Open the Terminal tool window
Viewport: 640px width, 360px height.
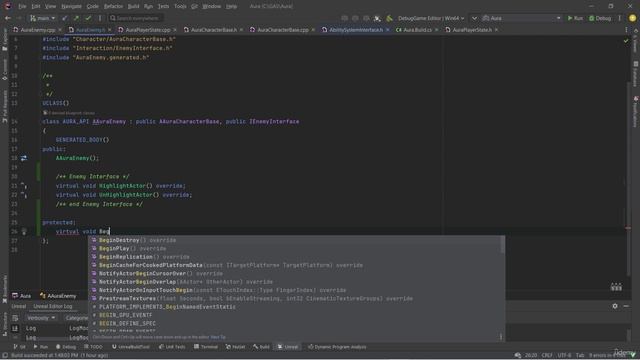tap(206, 347)
